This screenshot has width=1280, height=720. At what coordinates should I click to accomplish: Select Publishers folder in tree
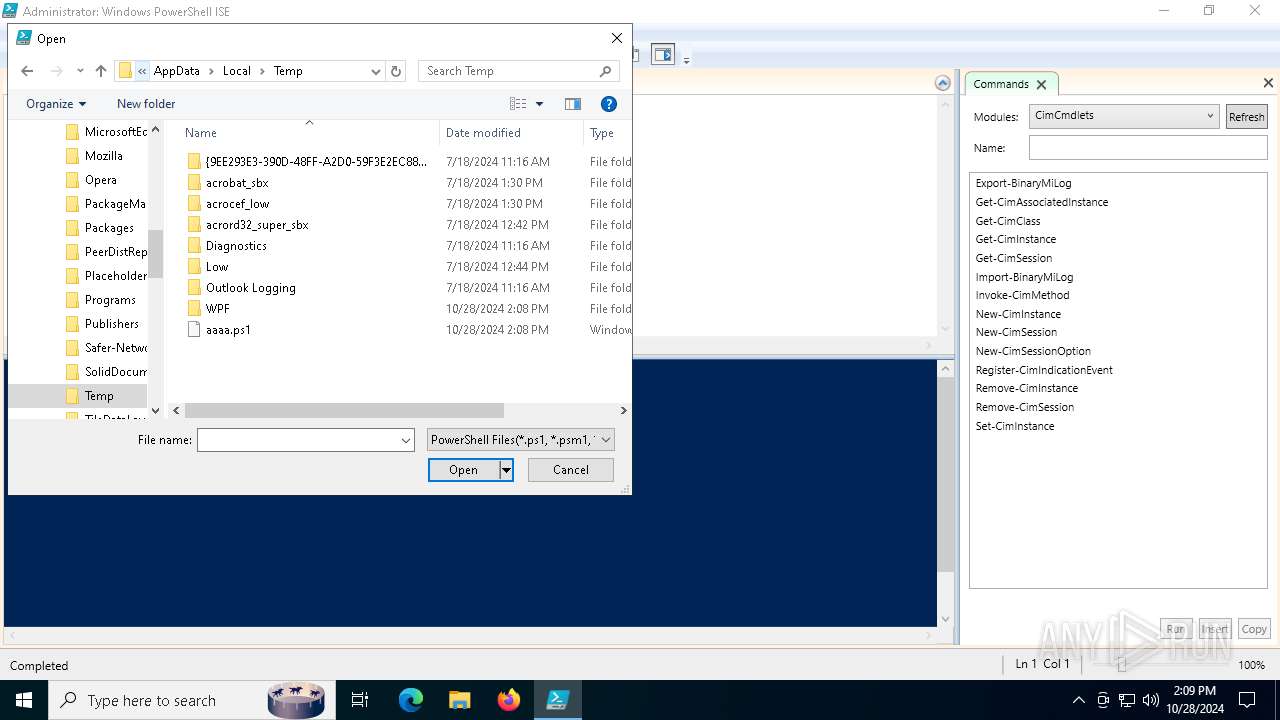tap(102, 324)
